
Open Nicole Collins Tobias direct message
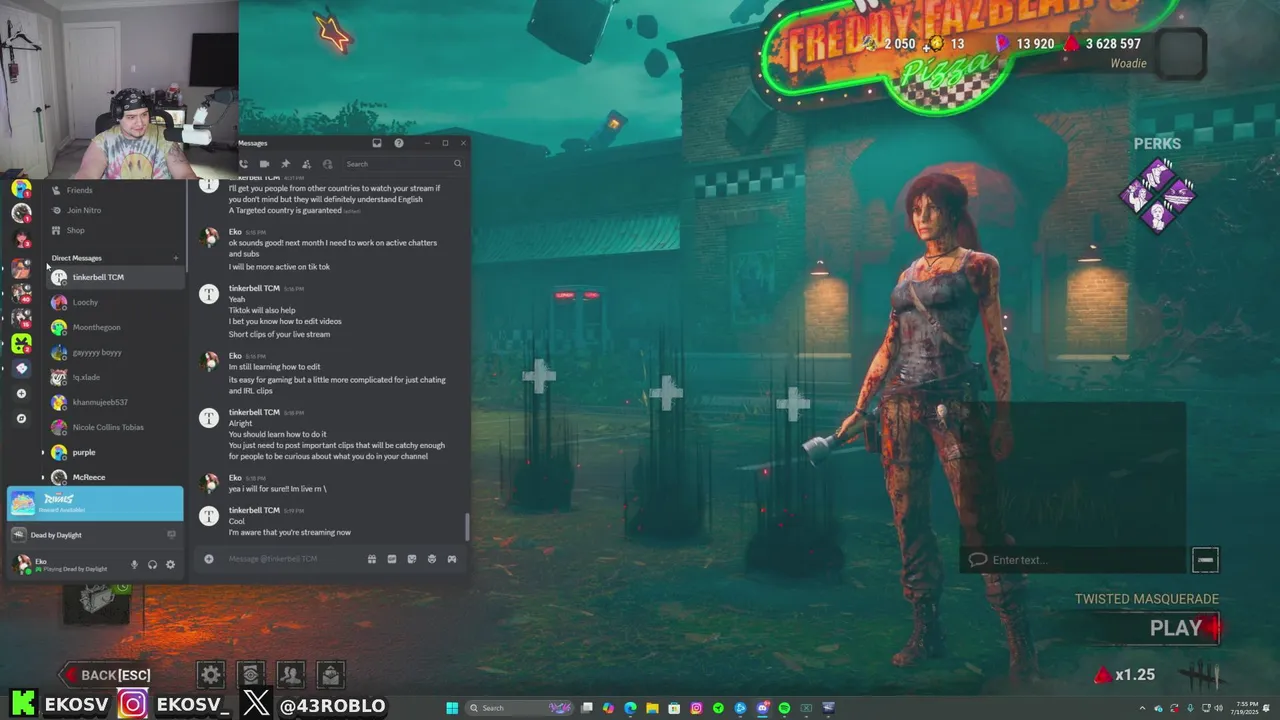(116, 427)
